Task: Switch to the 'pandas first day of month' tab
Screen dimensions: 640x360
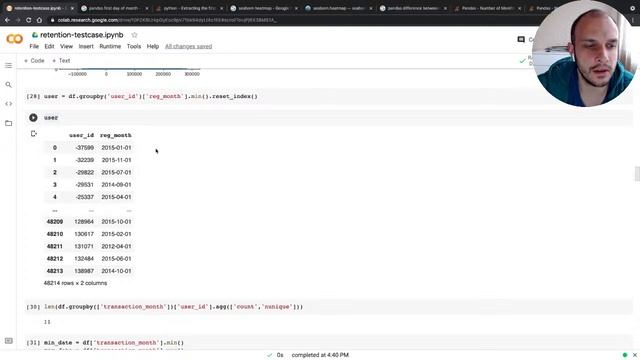Action: pyautogui.click(x=113, y=8)
